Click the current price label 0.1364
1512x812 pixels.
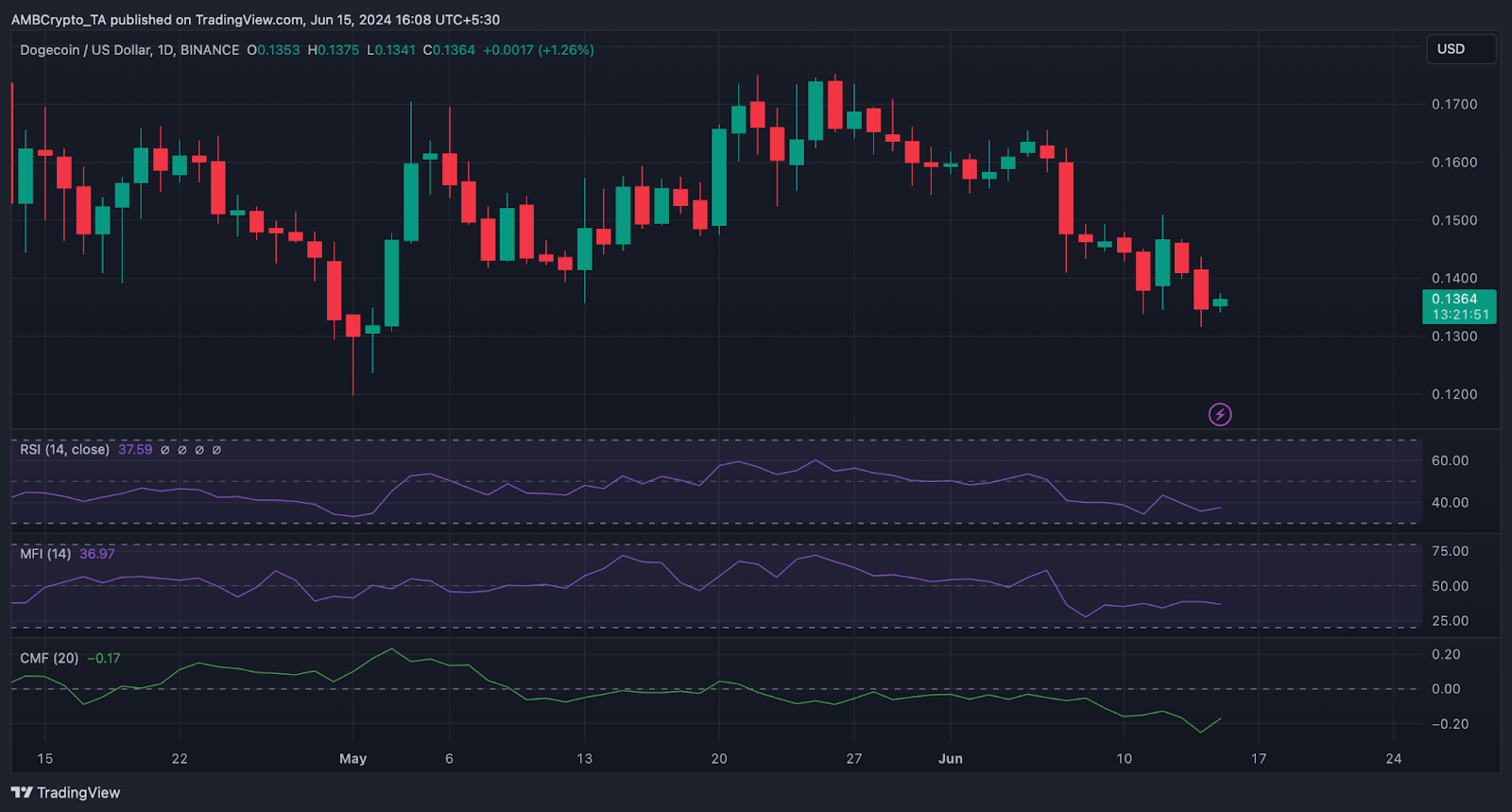point(1459,306)
